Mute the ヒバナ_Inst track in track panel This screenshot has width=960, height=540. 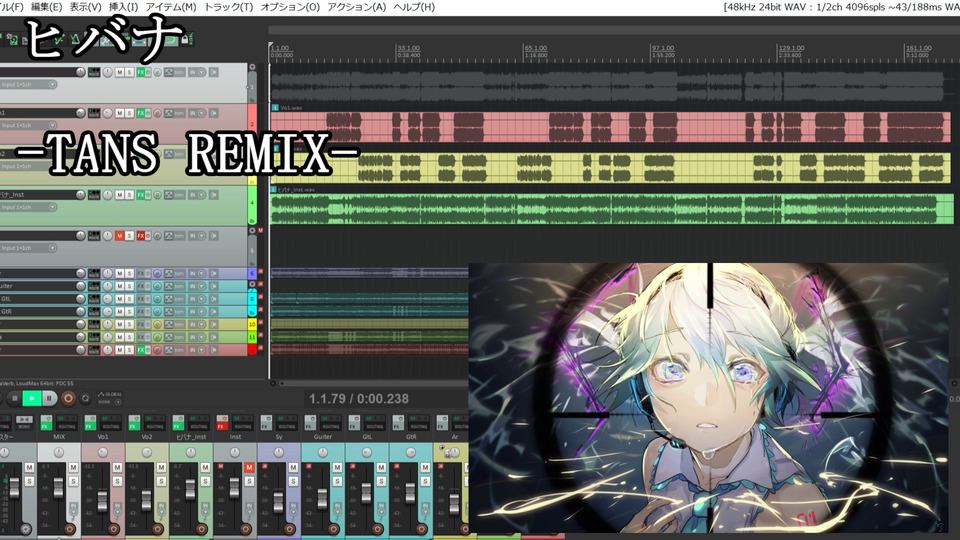click(x=120, y=195)
